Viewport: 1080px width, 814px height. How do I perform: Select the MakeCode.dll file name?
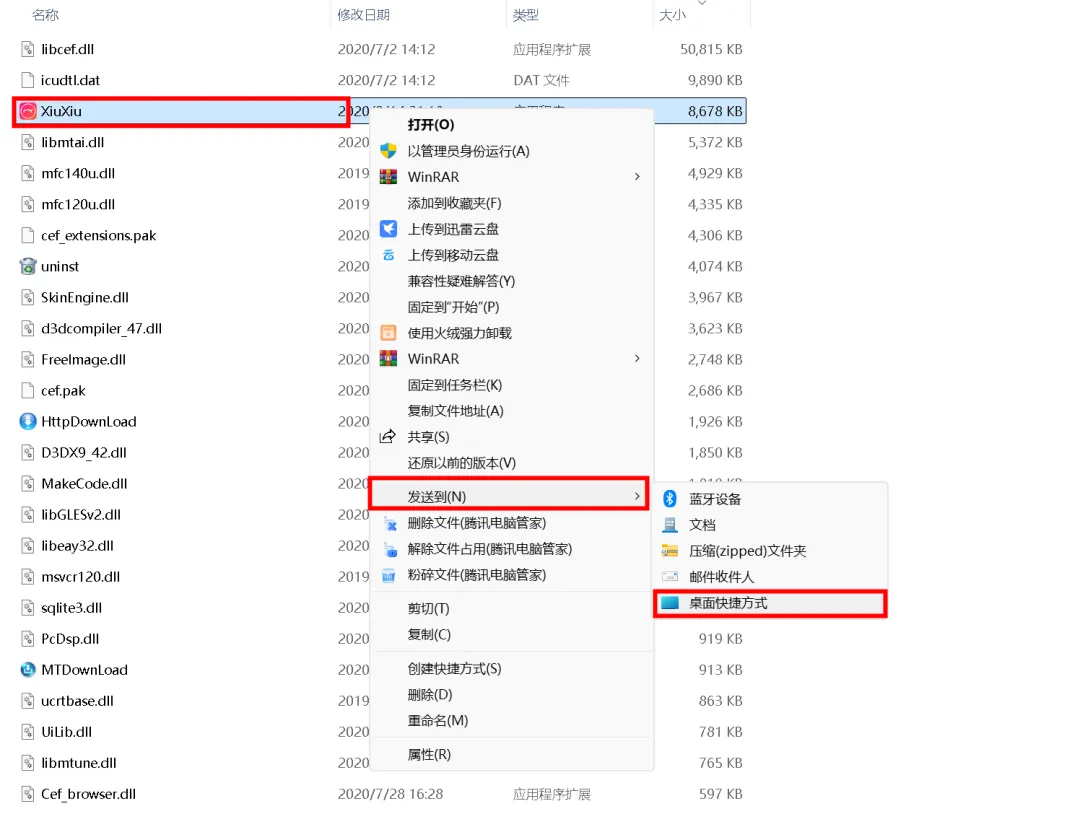[84, 483]
